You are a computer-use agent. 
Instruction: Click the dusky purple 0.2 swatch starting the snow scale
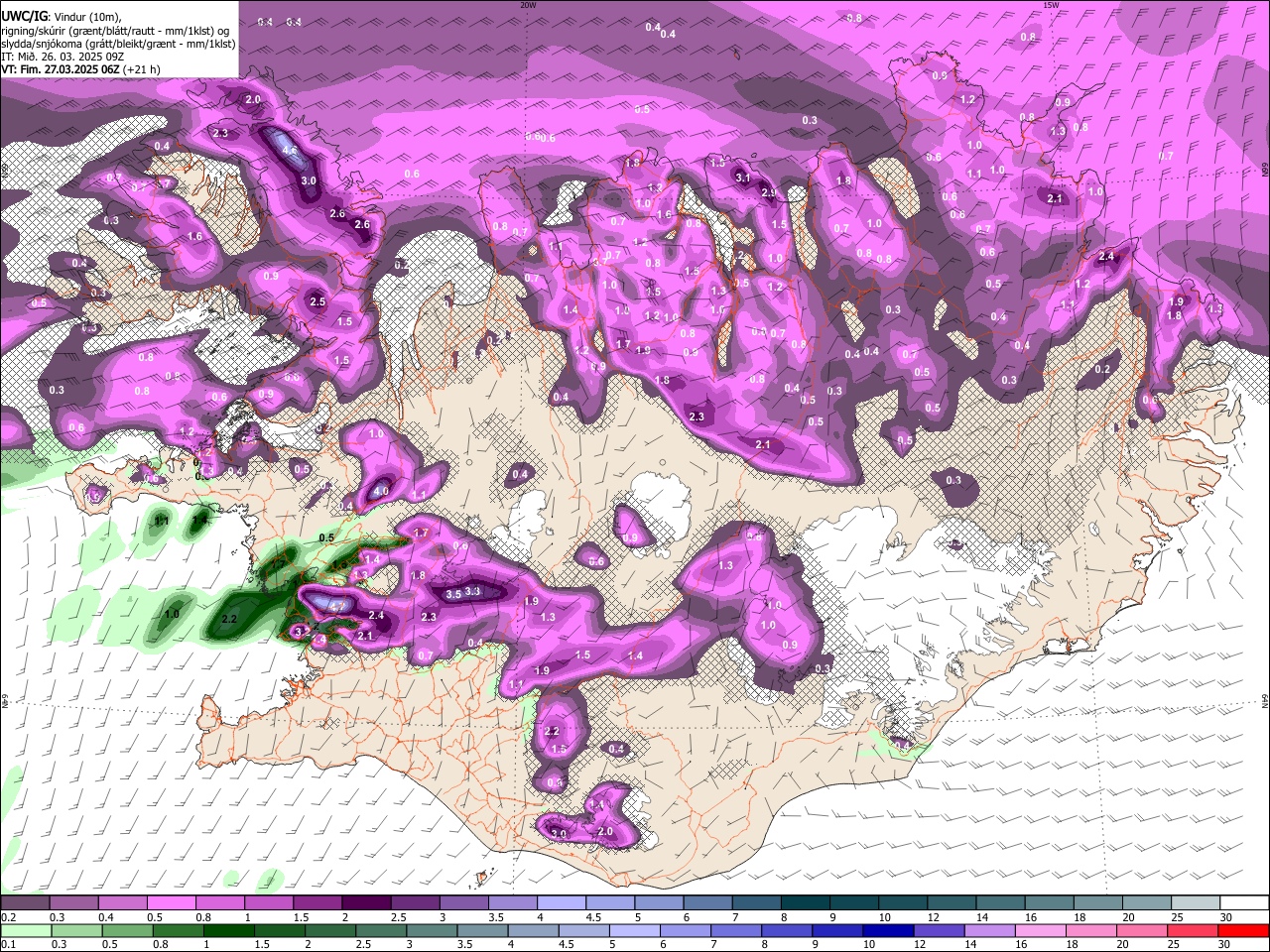coord(24,903)
